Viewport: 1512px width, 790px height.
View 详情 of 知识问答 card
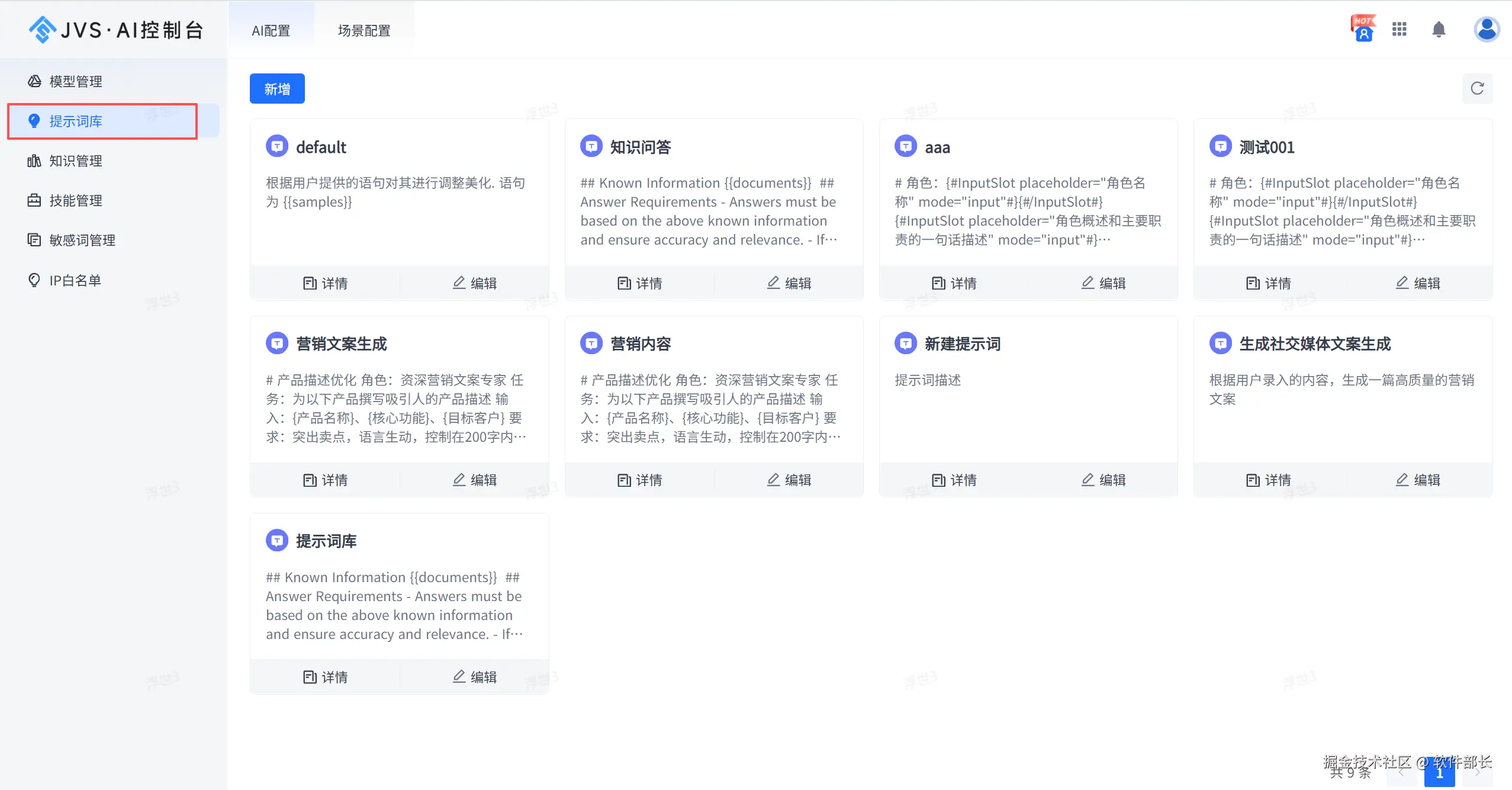pyautogui.click(x=640, y=283)
